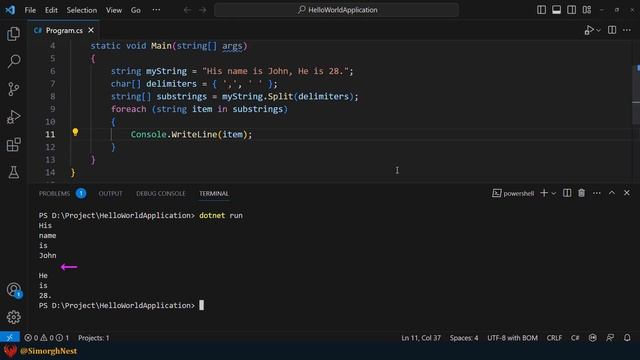Toggle bottom panel visibility in title bar
Image resolution: width=640 pixels, height=360 pixels.
(556, 10)
